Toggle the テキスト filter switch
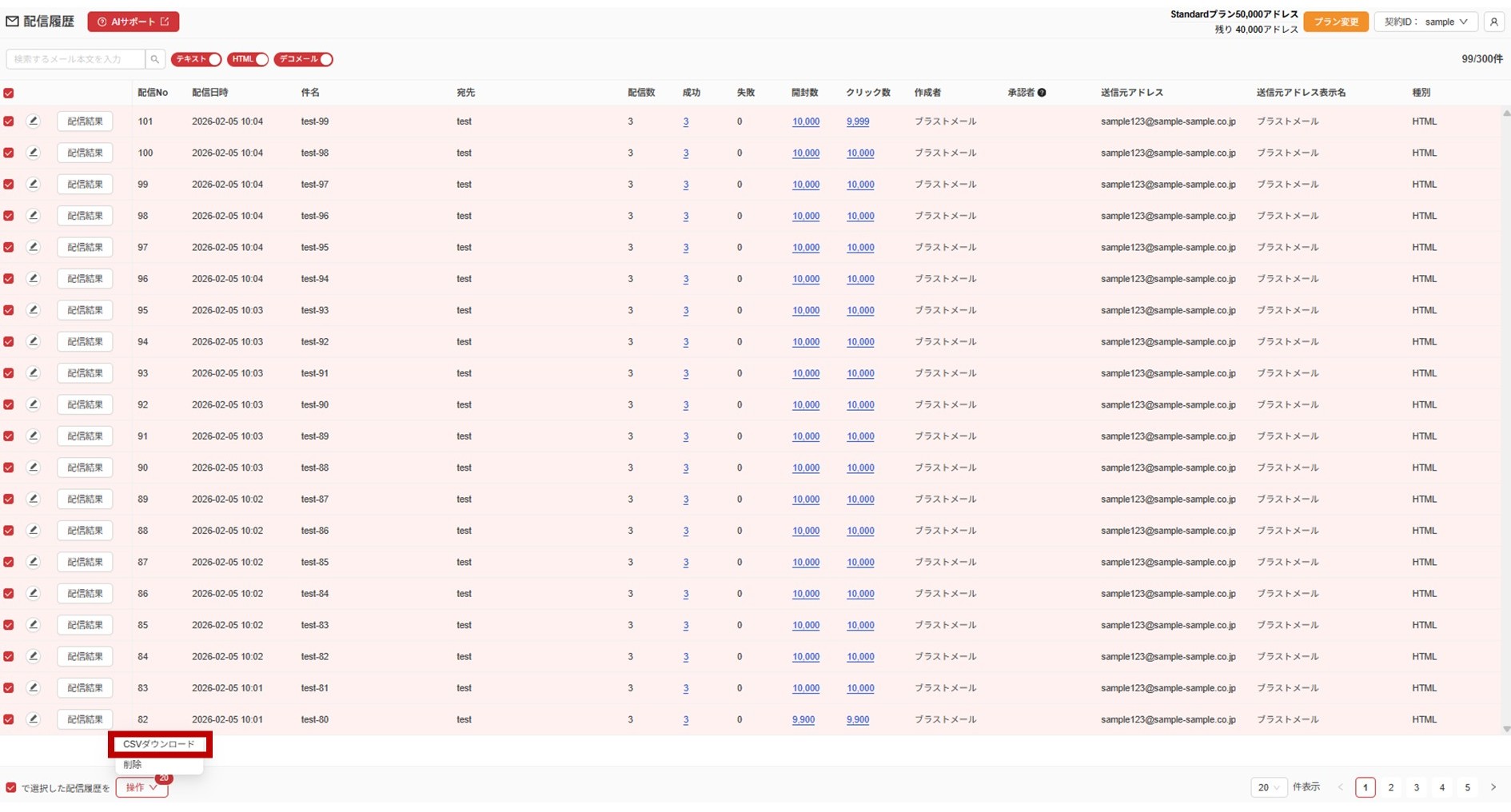This screenshot has width=1511, height=812. pyautogui.click(x=196, y=59)
